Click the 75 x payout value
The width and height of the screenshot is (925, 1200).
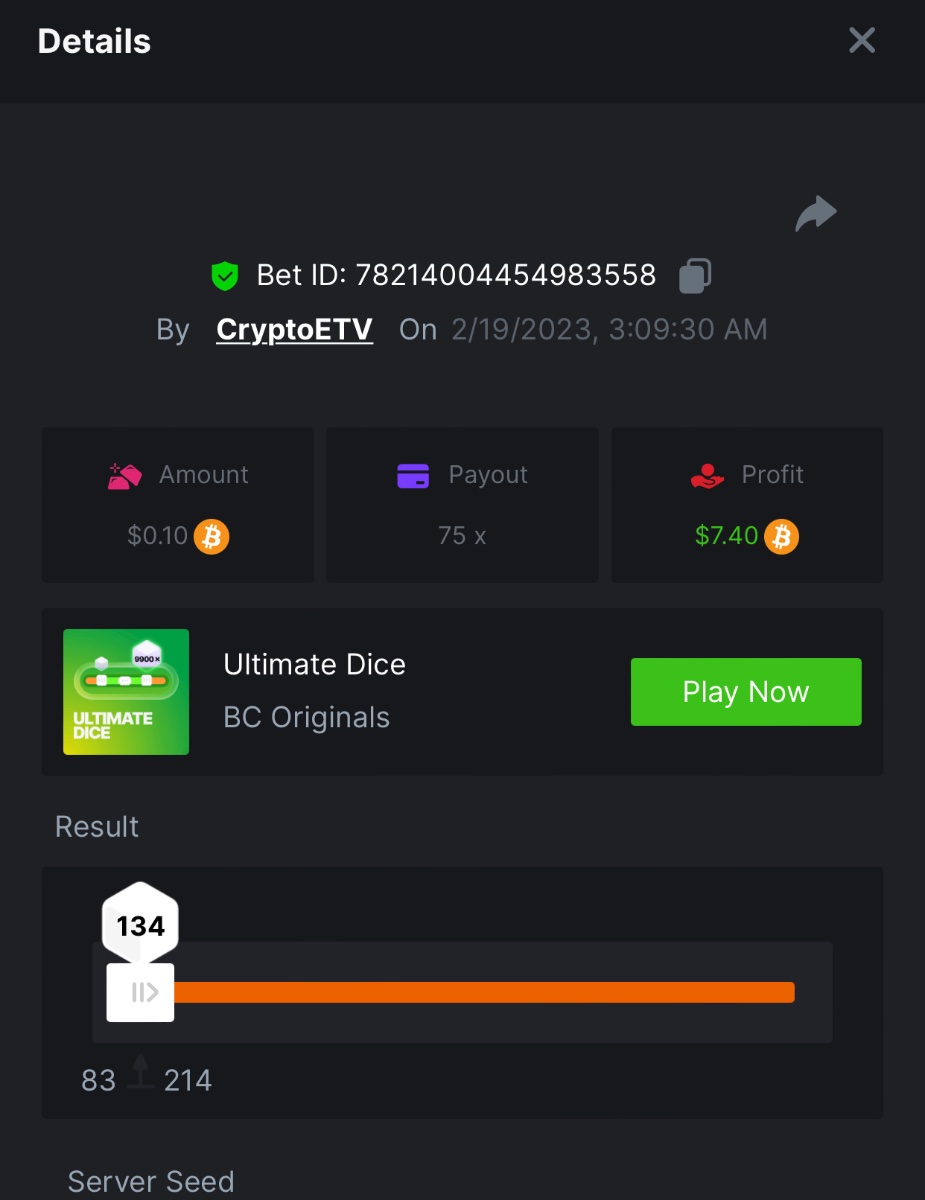point(462,536)
